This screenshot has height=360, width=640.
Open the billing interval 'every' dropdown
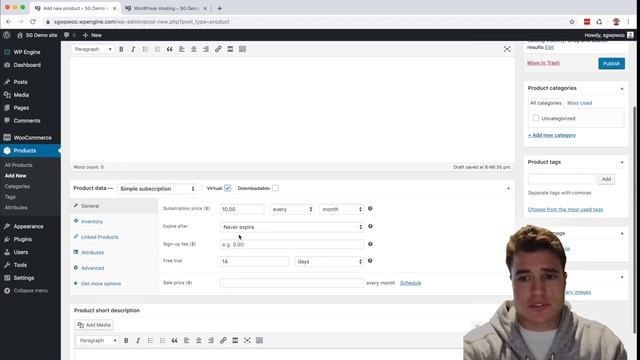[x=292, y=209]
